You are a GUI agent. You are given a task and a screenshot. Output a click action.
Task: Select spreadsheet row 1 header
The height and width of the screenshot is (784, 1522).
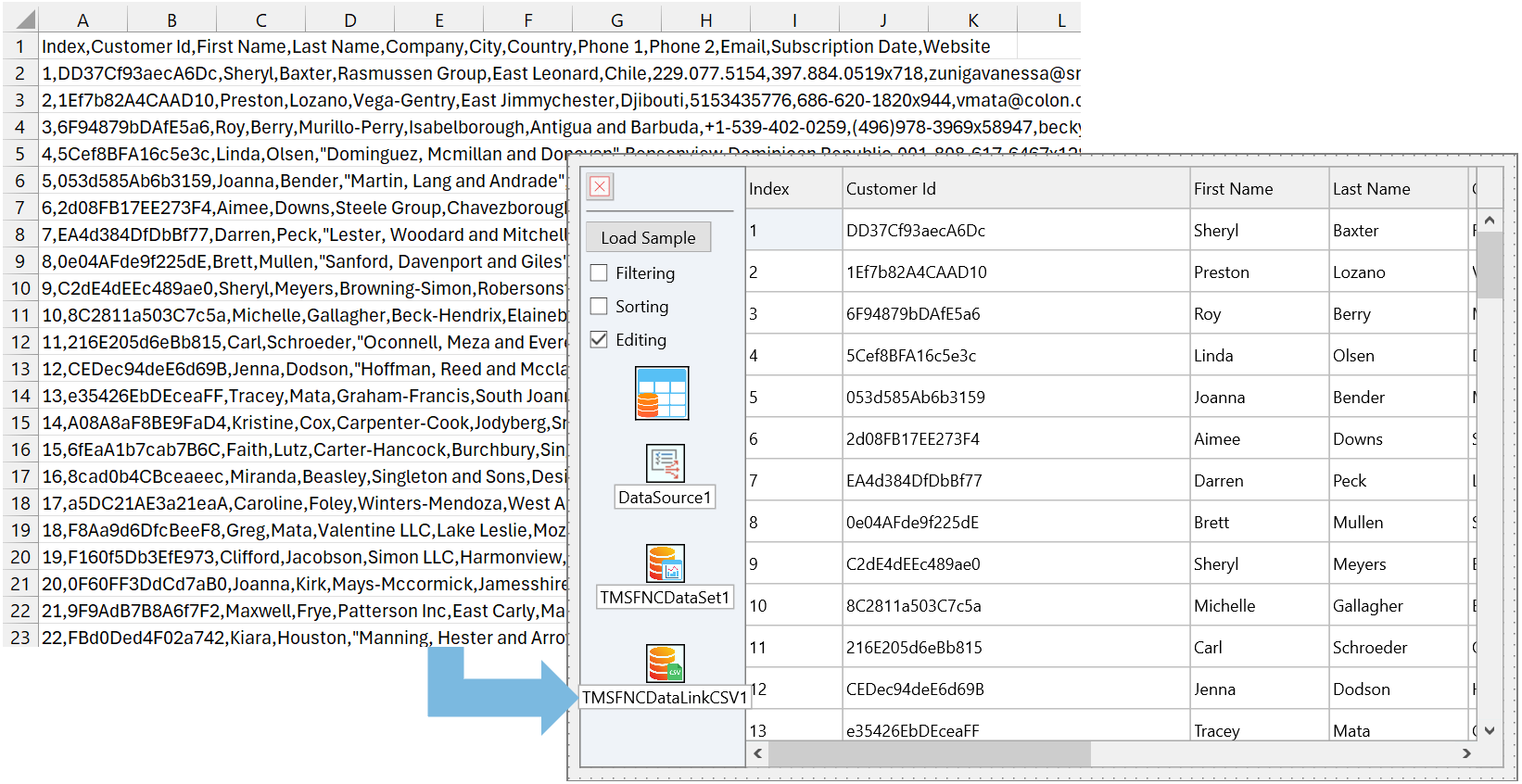19,46
